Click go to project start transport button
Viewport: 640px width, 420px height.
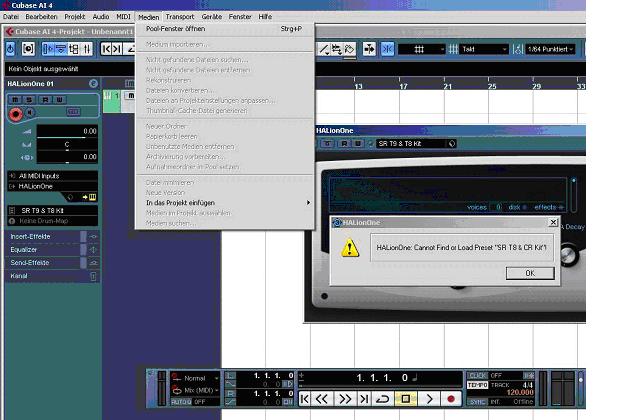[x=304, y=399]
